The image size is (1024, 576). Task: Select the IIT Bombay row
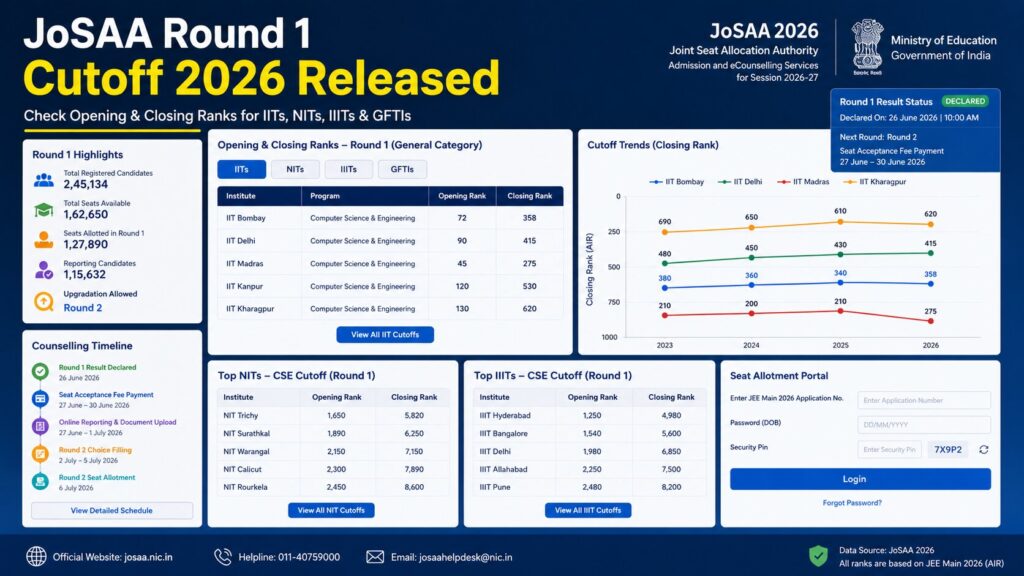coord(391,218)
